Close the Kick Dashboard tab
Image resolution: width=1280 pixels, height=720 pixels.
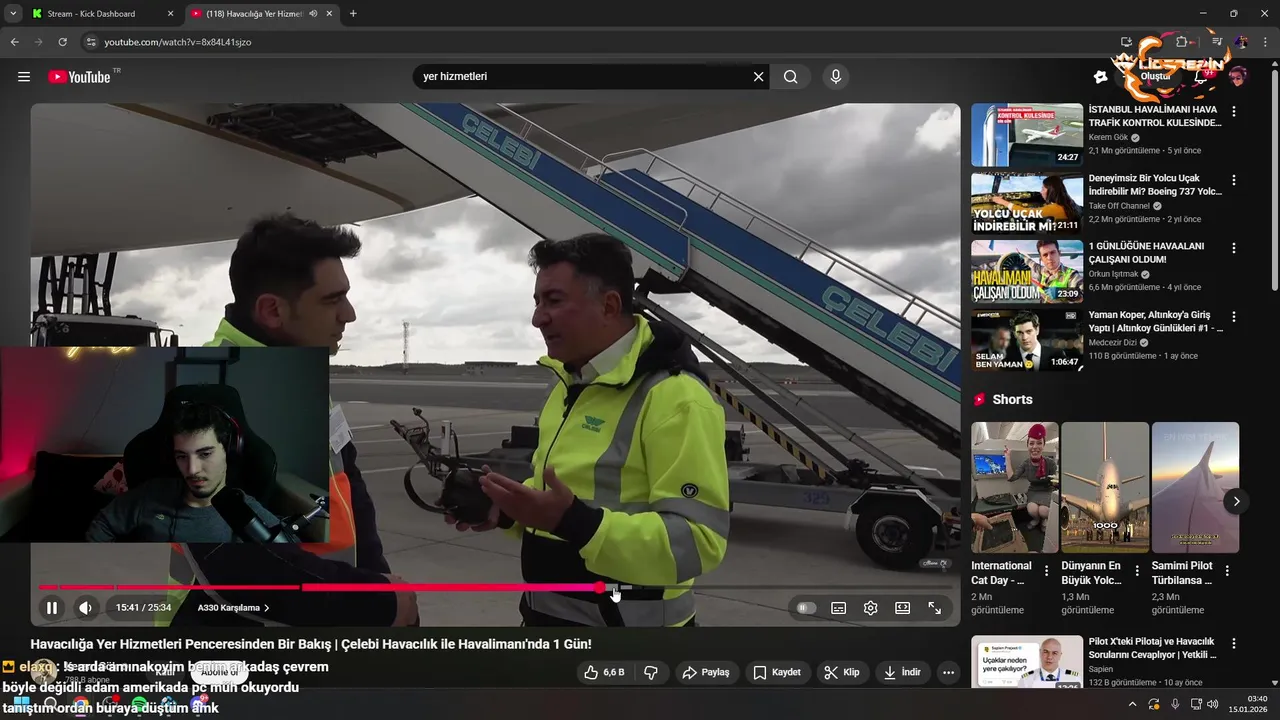[170, 14]
